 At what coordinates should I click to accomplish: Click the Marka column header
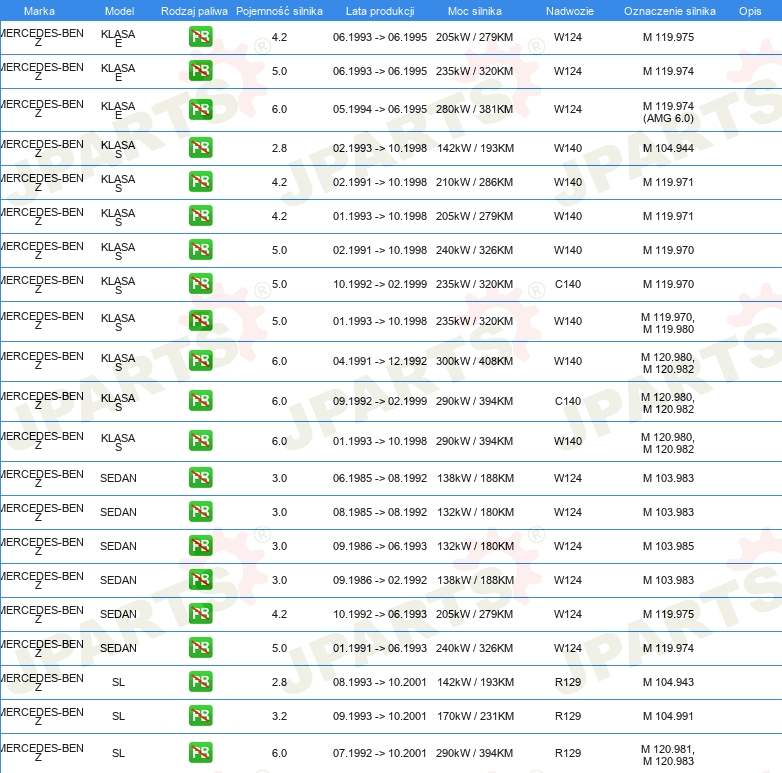coord(39,11)
